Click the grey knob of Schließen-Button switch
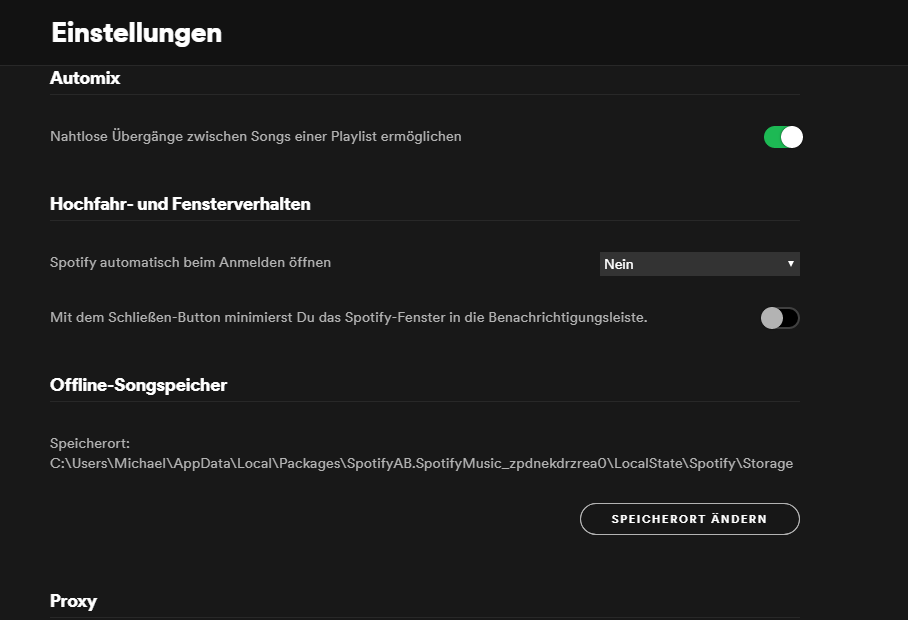Screen dimensions: 908x620 pos(771,318)
